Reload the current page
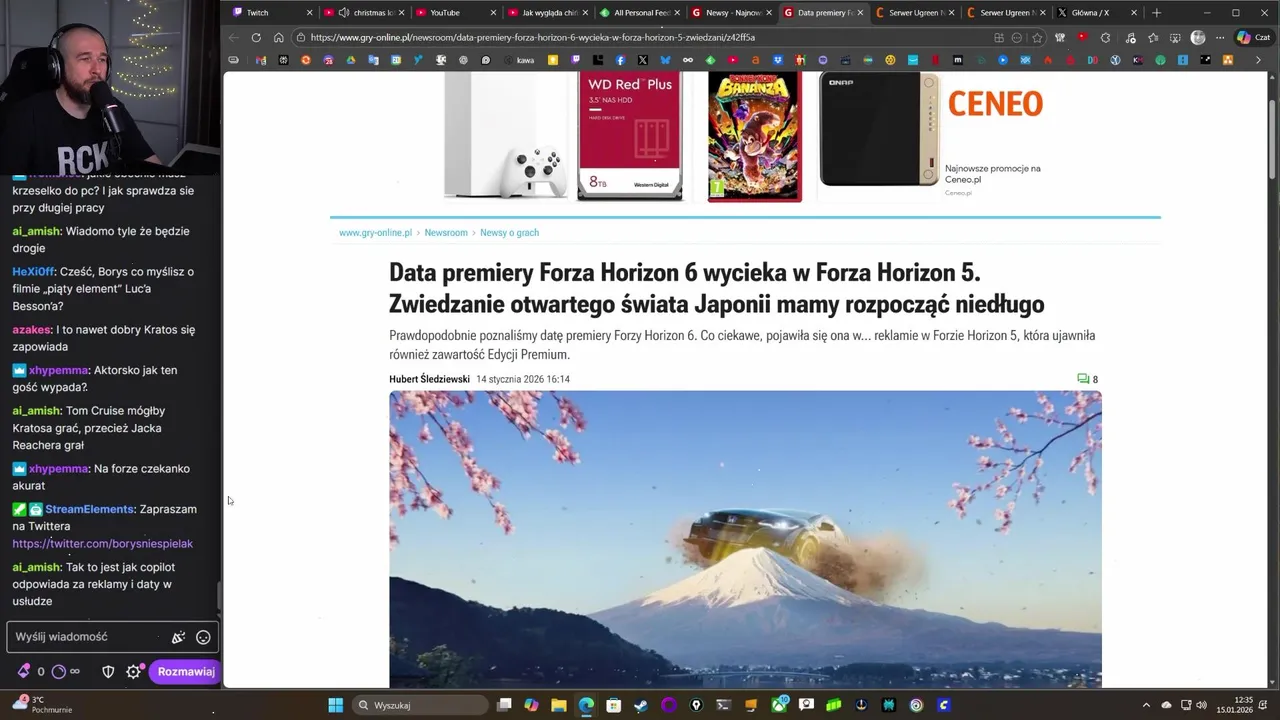Image resolution: width=1280 pixels, height=720 pixels. pos(256,37)
